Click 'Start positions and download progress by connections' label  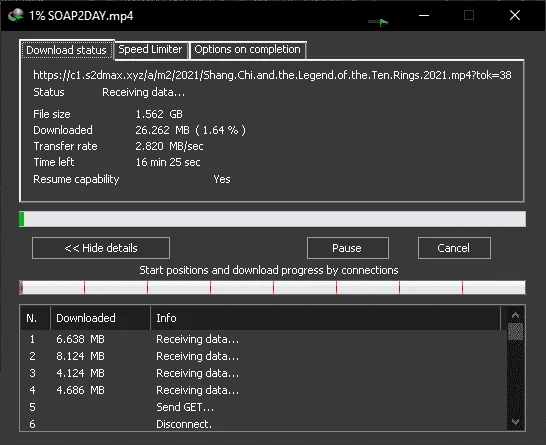(269, 270)
